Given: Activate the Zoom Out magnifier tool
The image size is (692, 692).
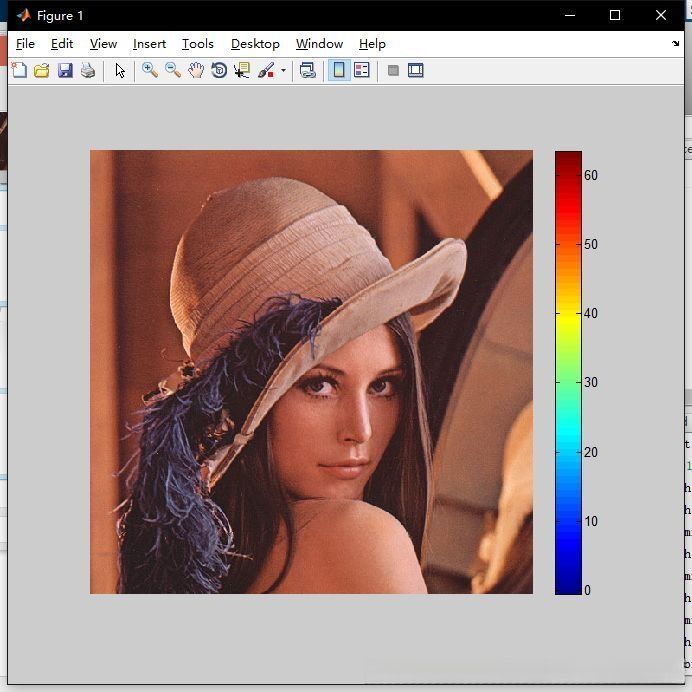Looking at the screenshot, I should pos(173,70).
